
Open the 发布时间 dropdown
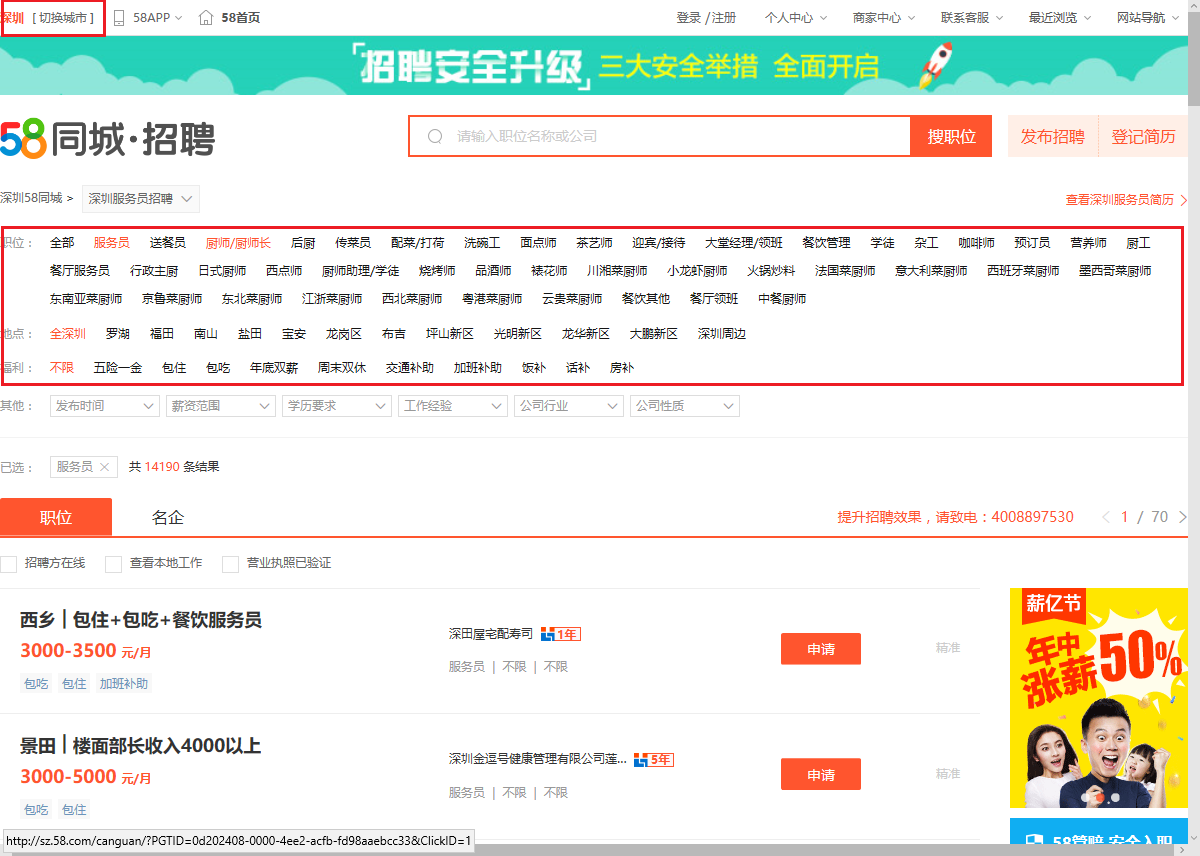[105, 406]
